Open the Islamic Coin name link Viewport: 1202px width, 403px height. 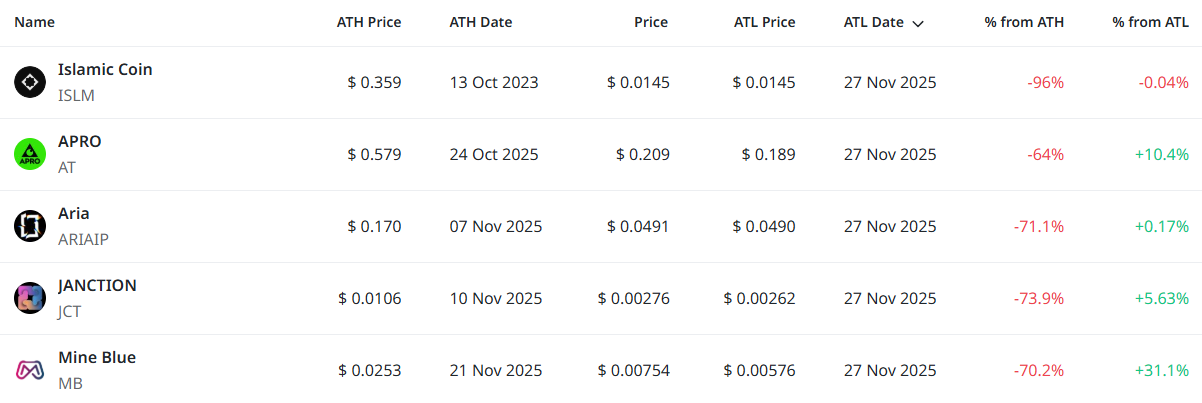click(x=105, y=70)
